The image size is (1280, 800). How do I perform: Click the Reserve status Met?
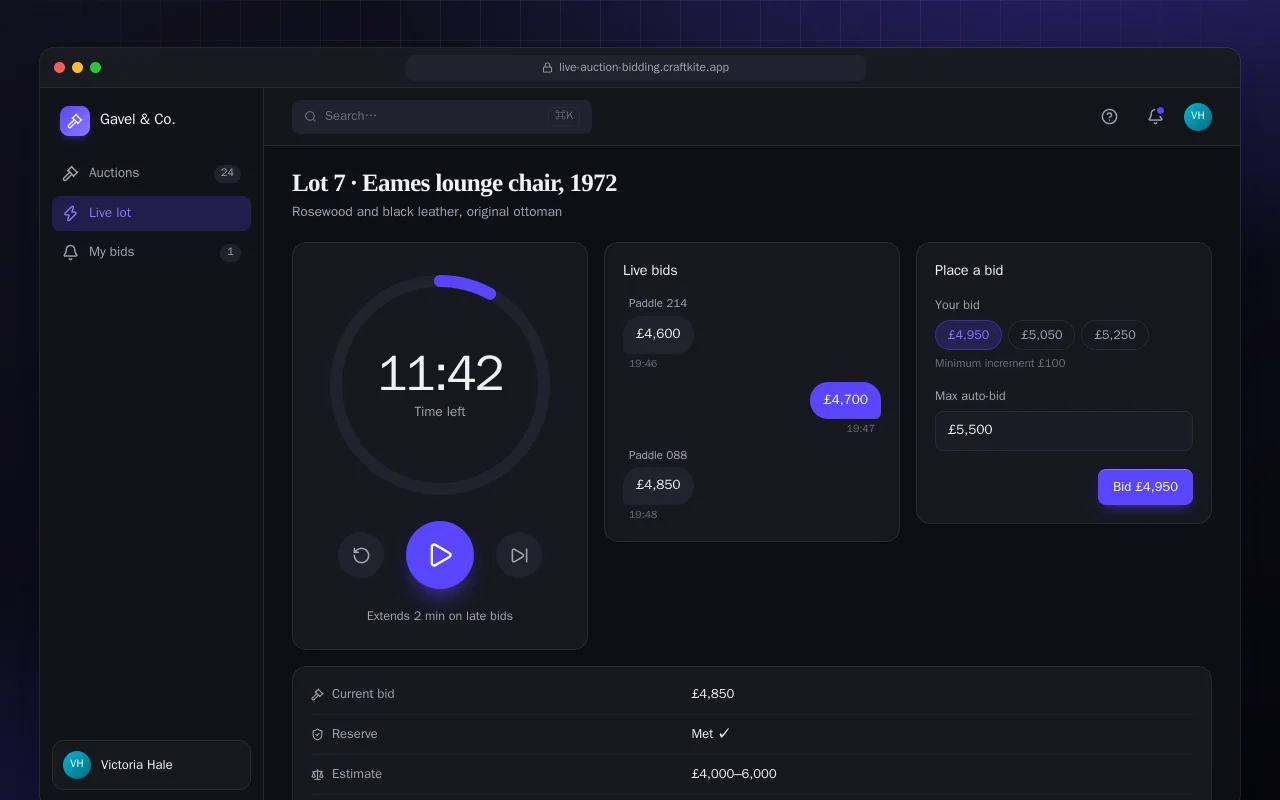(711, 734)
